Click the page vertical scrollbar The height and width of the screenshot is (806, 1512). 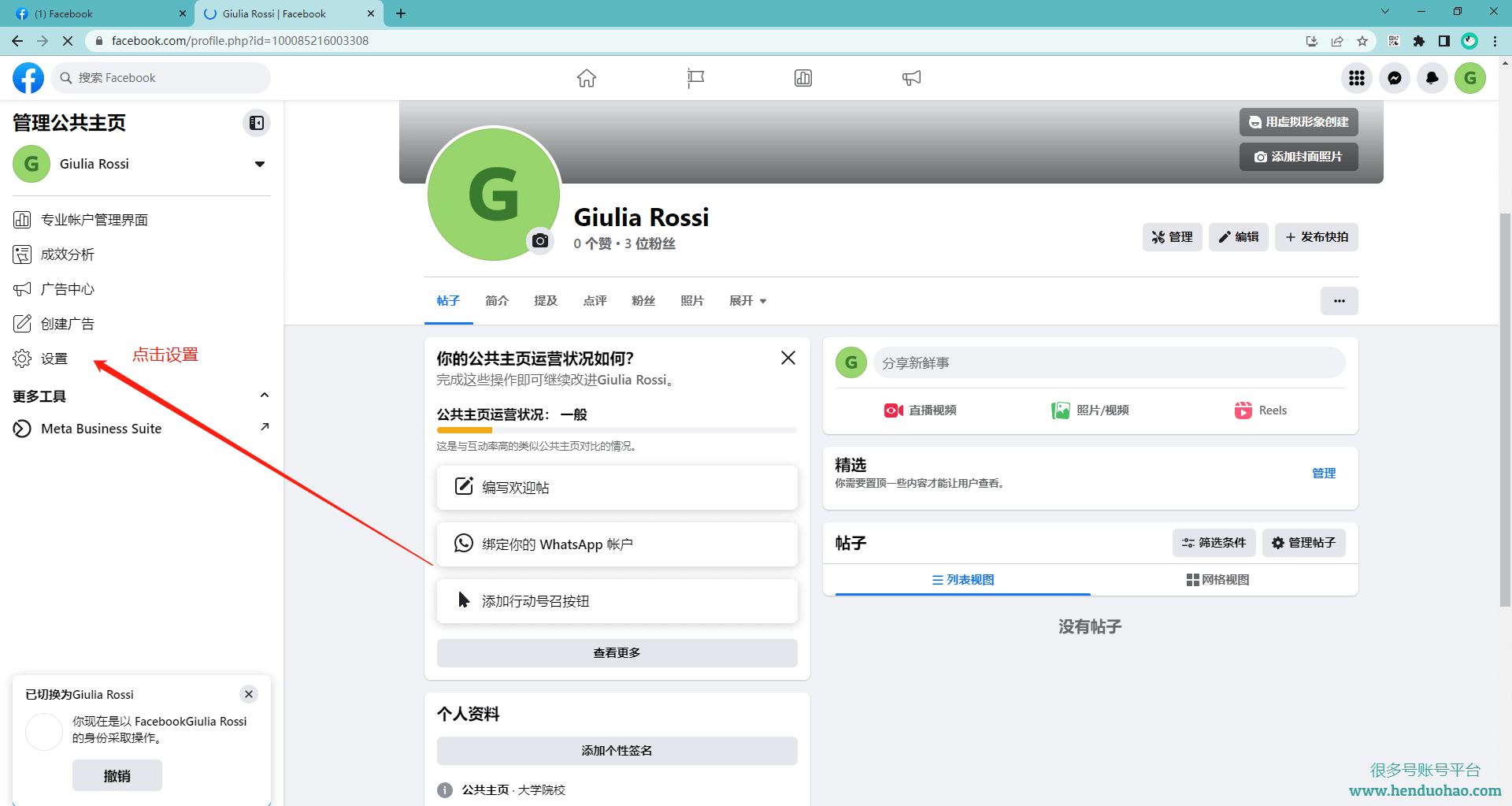(x=1506, y=410)
